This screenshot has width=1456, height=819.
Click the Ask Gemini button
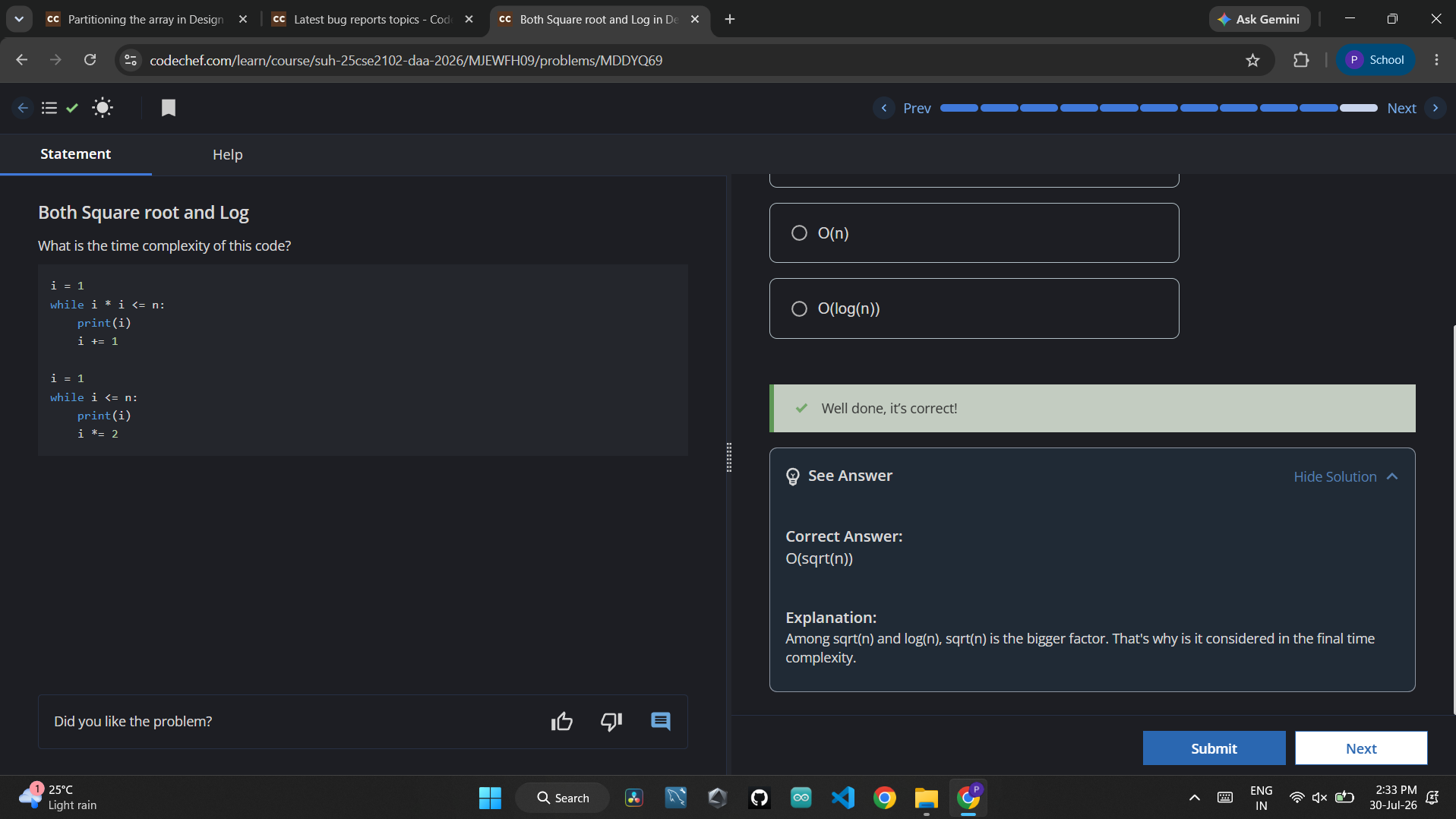1259,19
